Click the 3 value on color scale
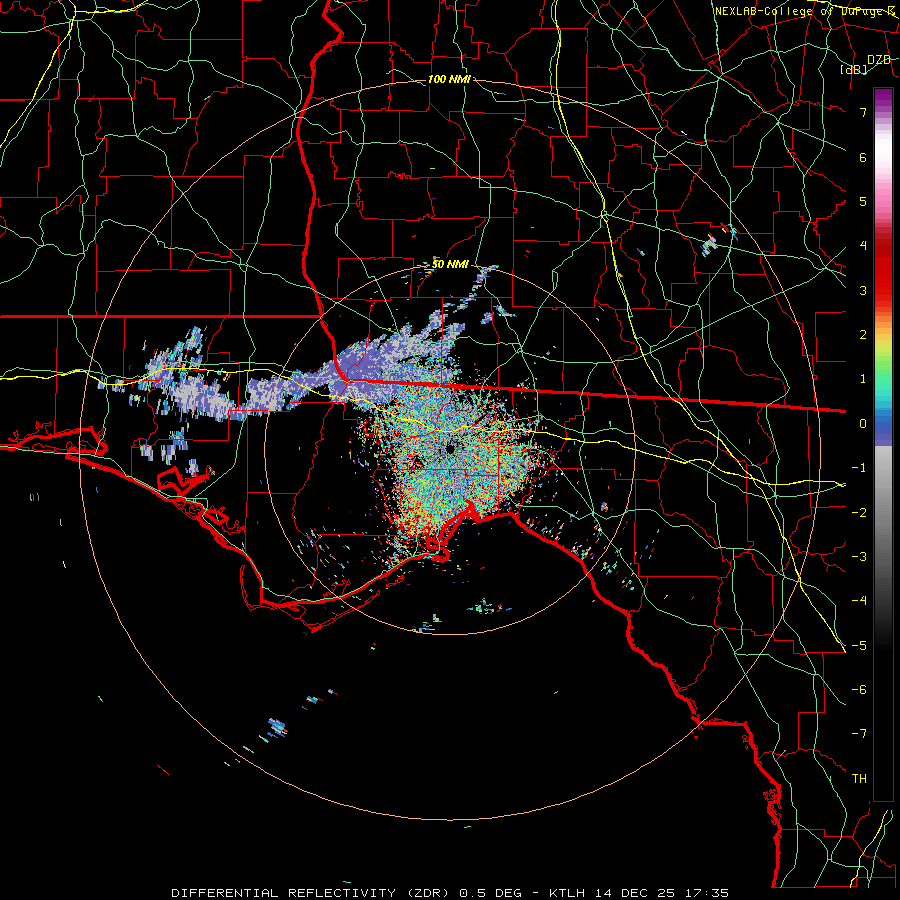The height and width of the screenshot is (900, 900). tap(863, 290)
